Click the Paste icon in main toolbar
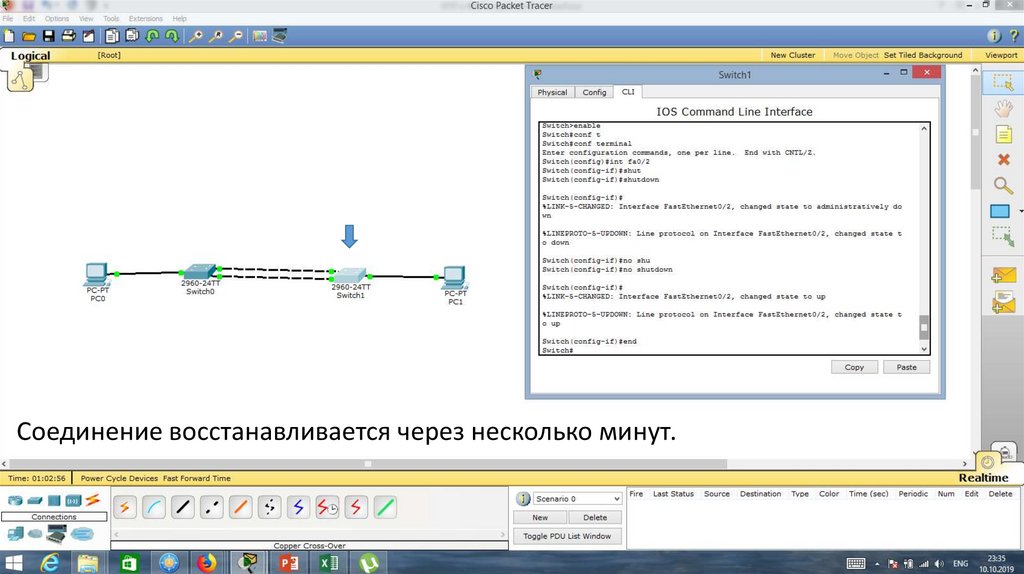This screenshot has height=574, width=1024. coord(133,37)
